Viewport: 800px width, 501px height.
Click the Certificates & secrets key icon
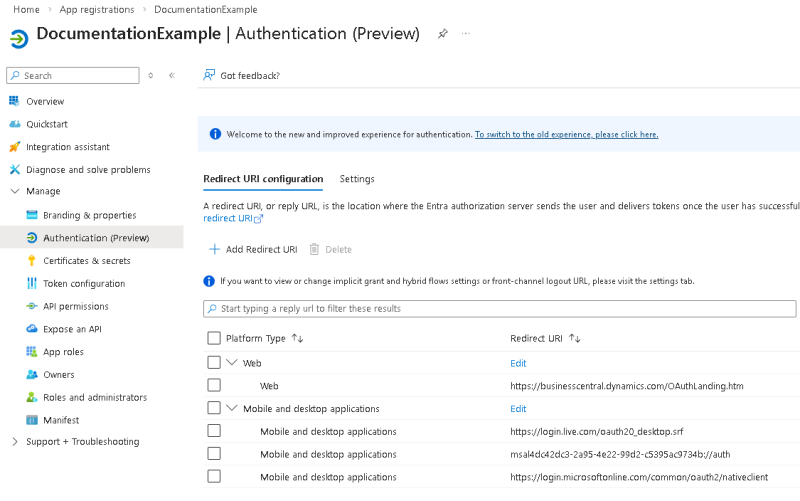(32, 261)
